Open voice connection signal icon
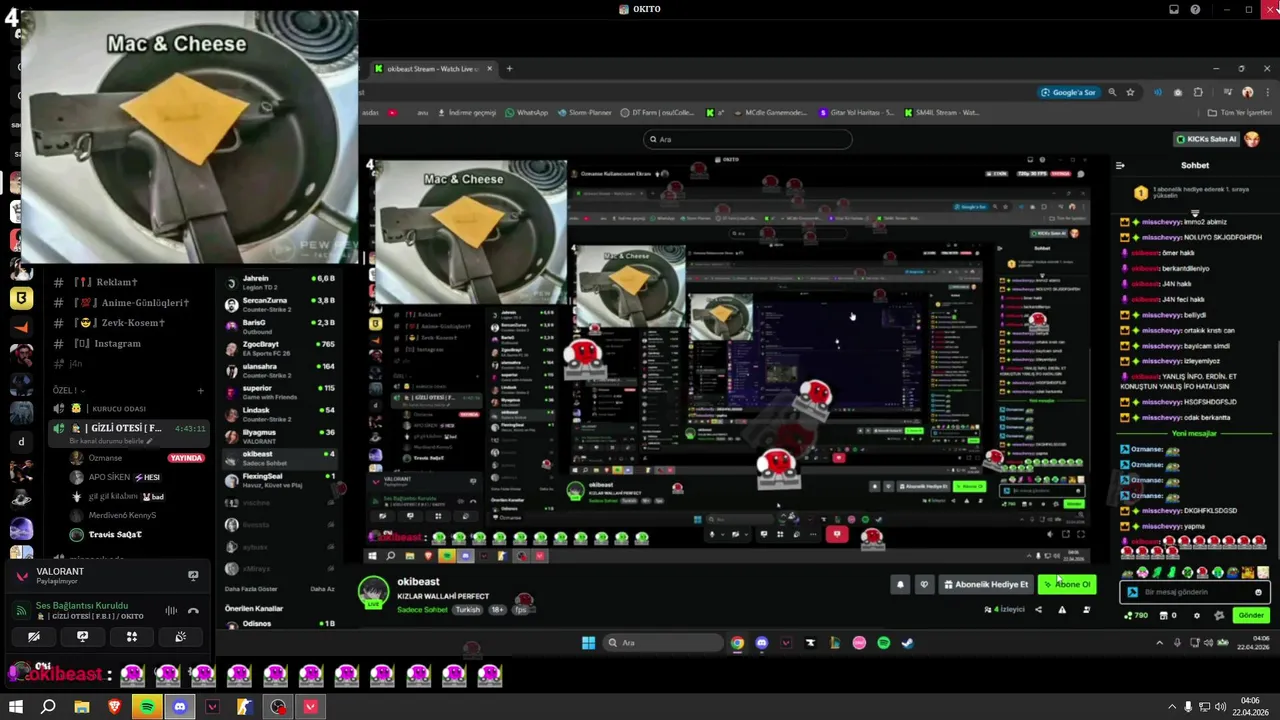1280x720 pixels. pyautogui.click(x=21, y=610)
